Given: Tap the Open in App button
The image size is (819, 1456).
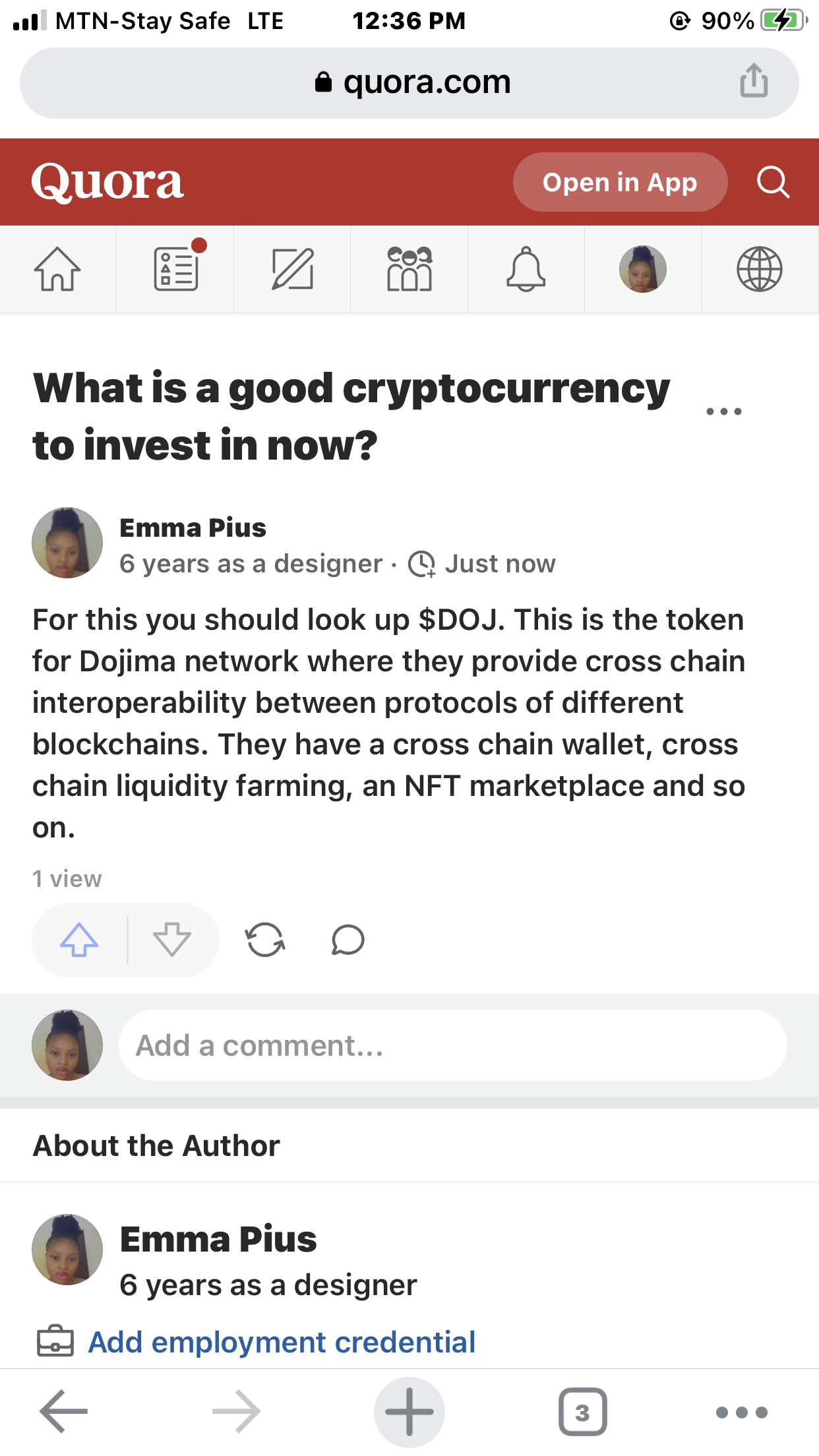Looking at the screenshot, I should 620,182.
